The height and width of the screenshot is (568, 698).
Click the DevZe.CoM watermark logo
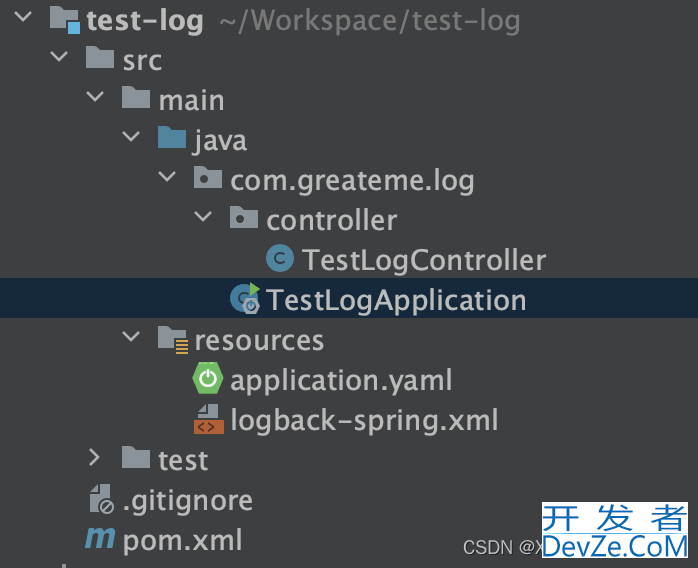[x=615, y=530]
